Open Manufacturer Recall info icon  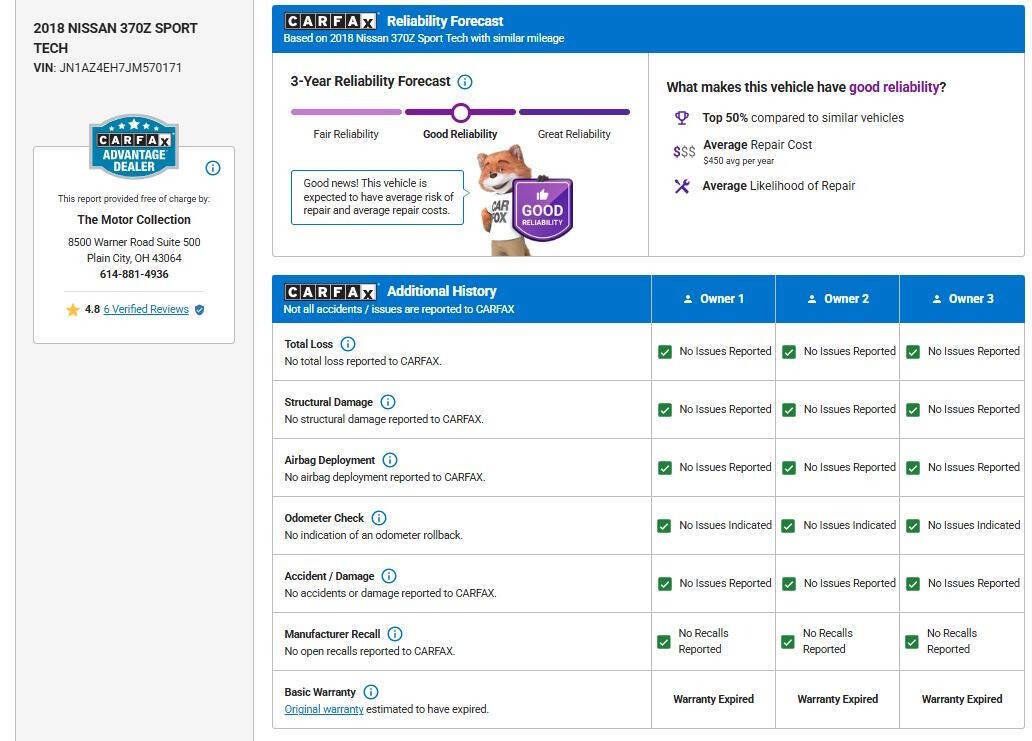pyautogui.click(x=395, y=634)
